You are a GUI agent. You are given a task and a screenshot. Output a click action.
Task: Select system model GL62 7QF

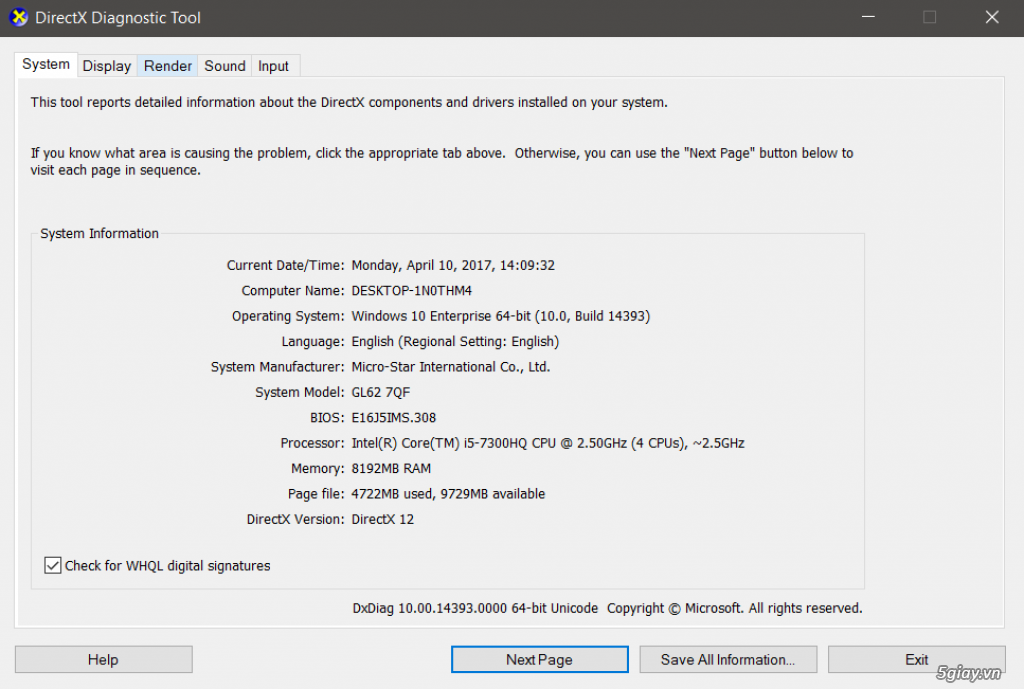click(381, 393)
